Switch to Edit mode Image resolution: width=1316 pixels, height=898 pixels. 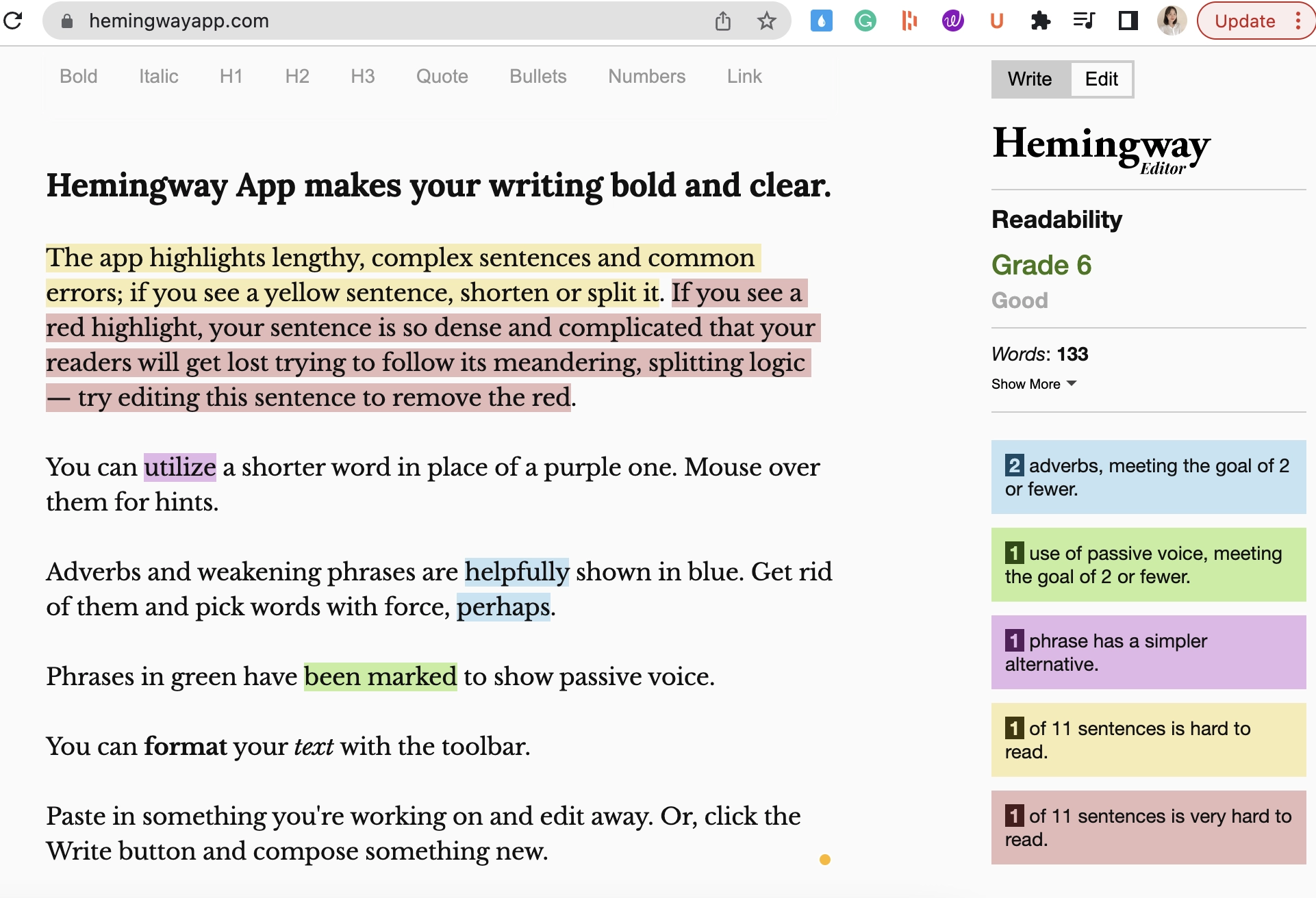(x=1102, y=79)
